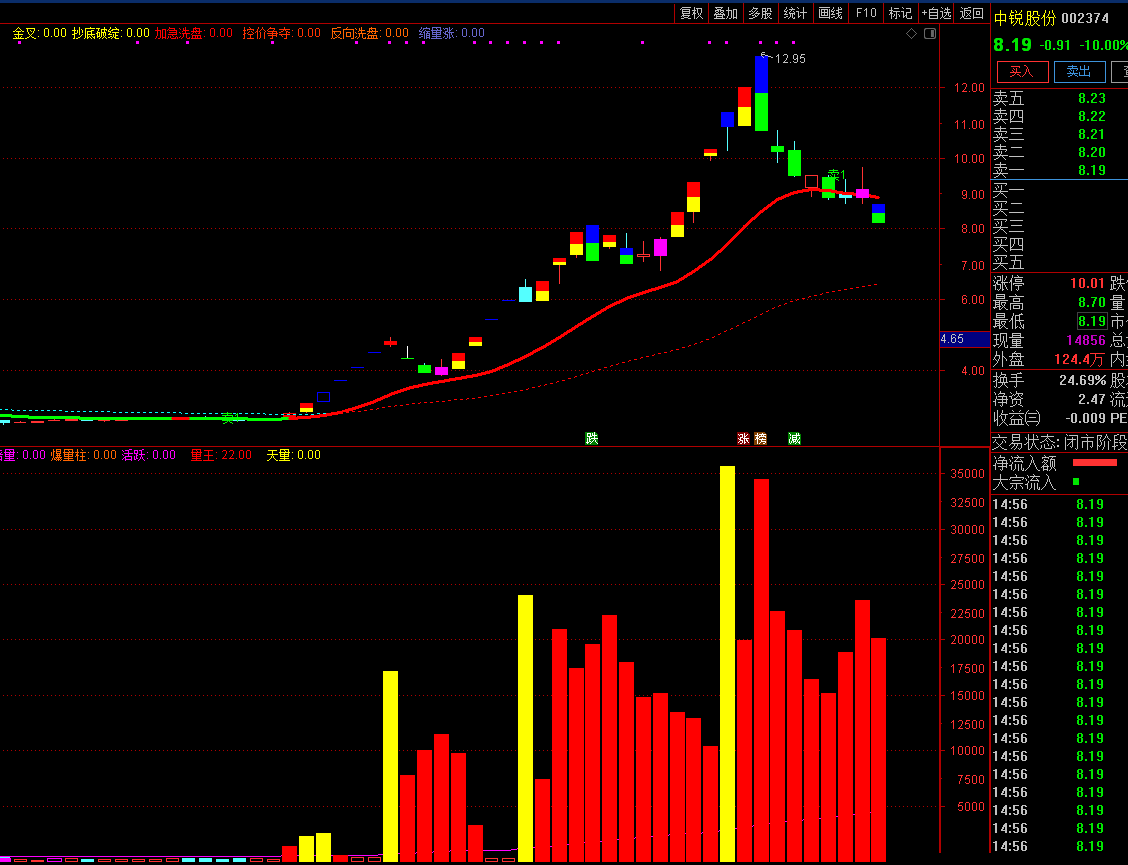This screenshot has width=1128, height=865.
Task: Click the diamond icon above price axis
Action: [911, 34]
